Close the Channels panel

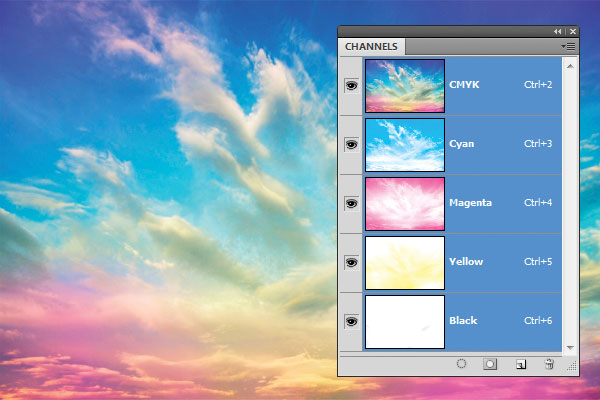pos(573,32)
